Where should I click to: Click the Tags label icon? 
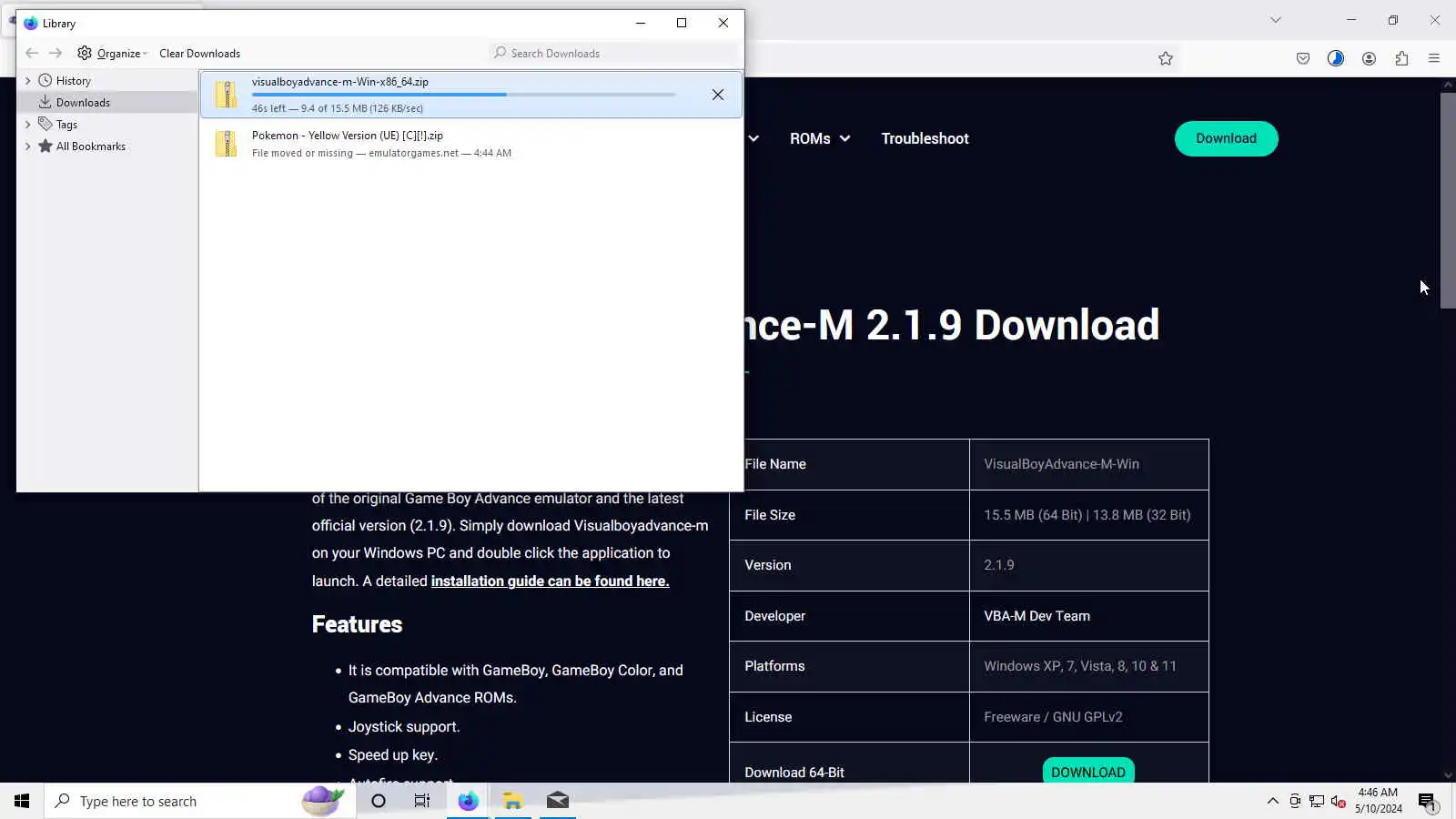pos(45,124)
